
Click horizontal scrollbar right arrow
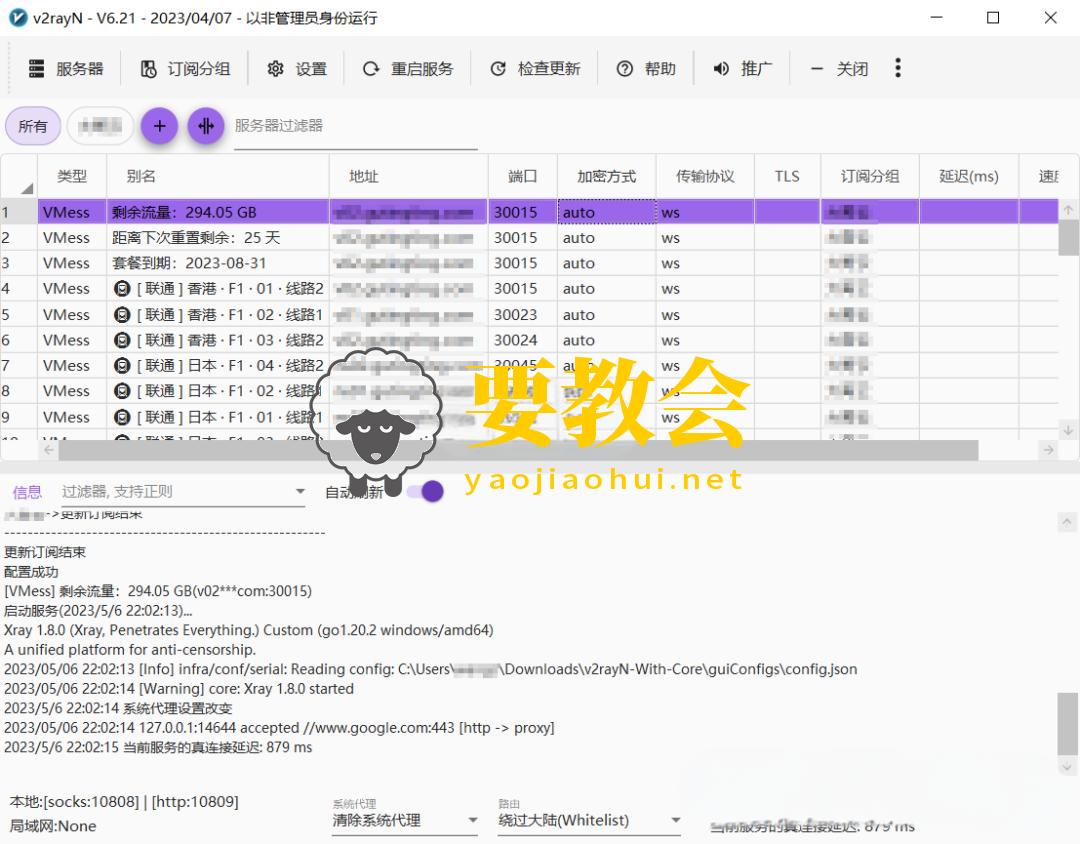pos(1048,451)
